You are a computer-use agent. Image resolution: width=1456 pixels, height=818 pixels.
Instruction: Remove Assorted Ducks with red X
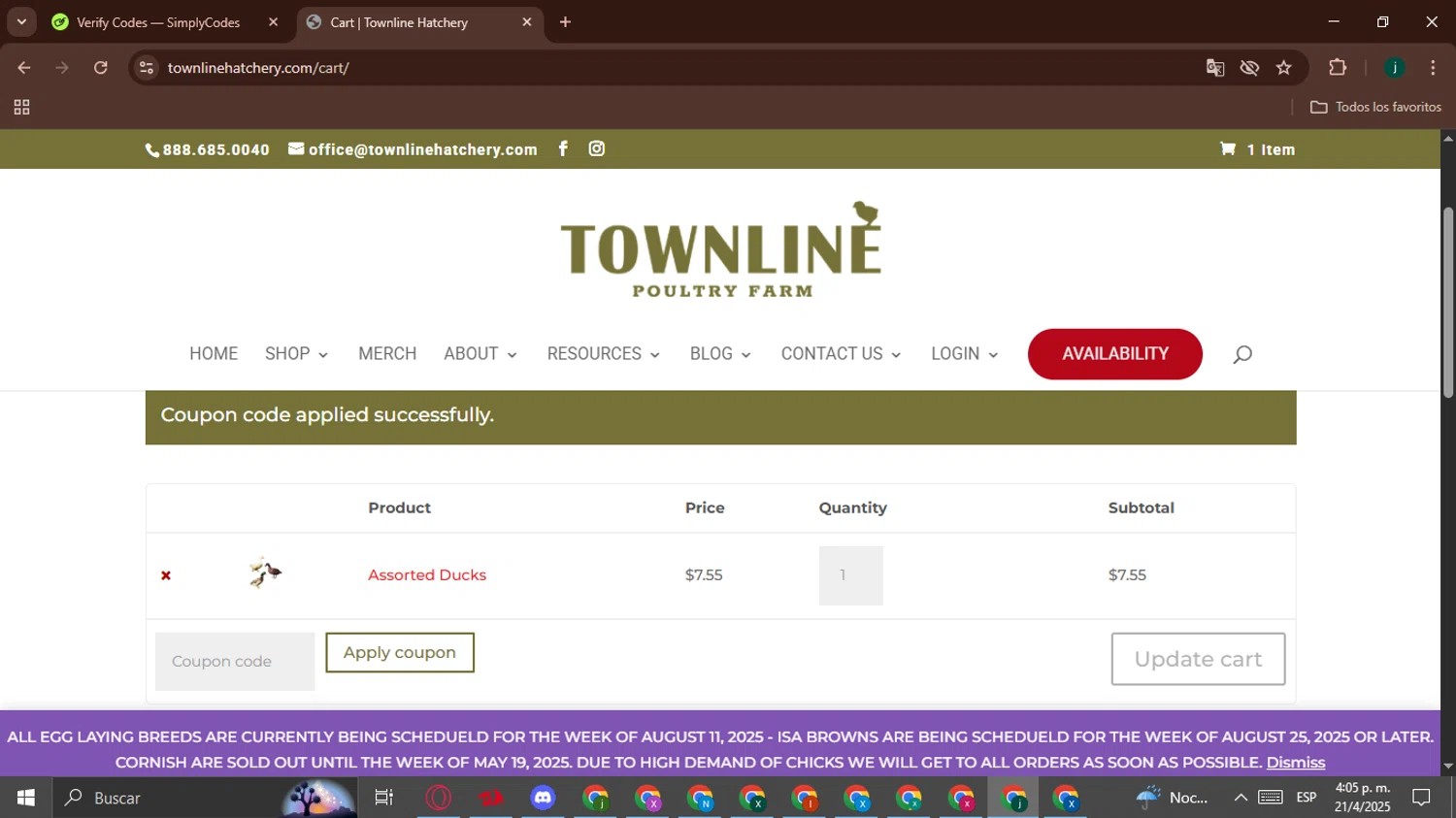coord(166,575)
